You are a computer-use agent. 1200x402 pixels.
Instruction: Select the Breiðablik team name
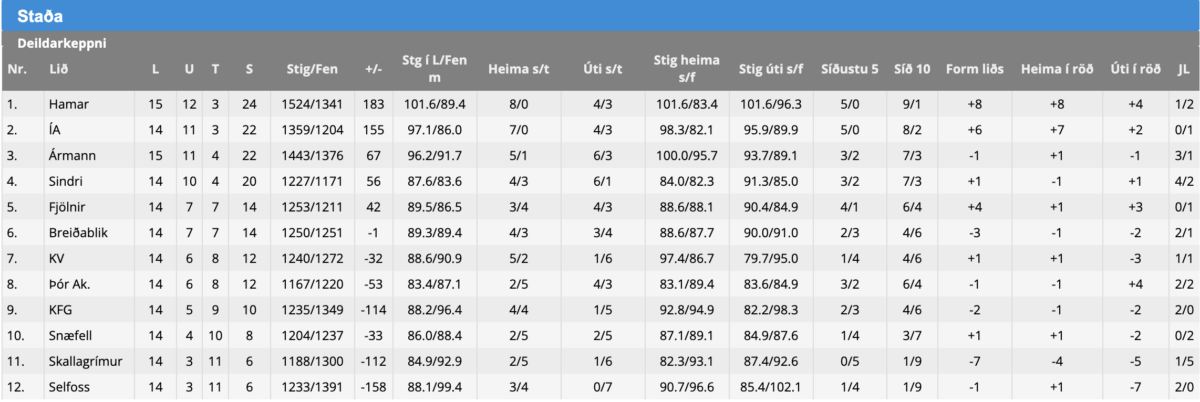pyautogui.click(x=77, y=233)
